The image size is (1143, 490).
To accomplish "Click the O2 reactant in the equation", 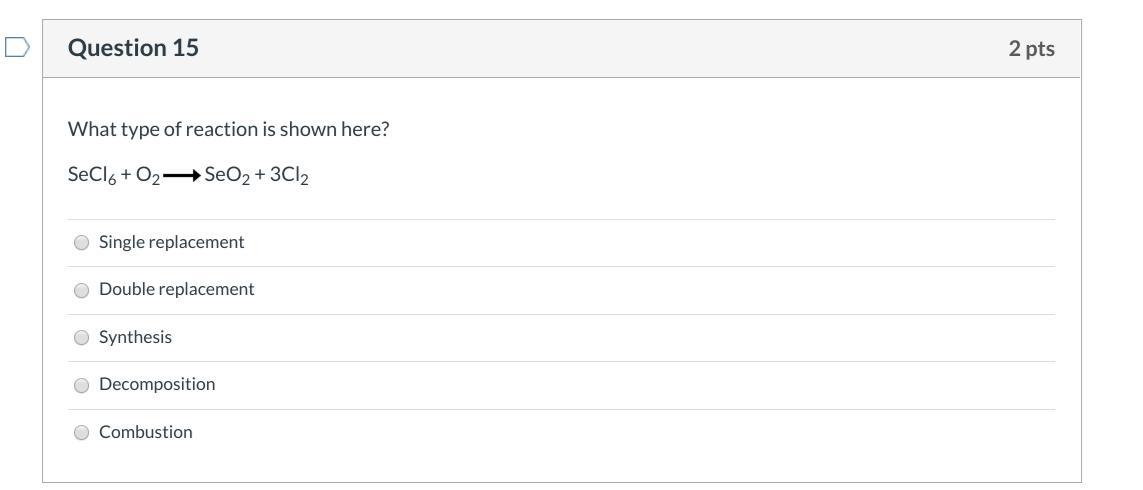I will coord(147,175).
